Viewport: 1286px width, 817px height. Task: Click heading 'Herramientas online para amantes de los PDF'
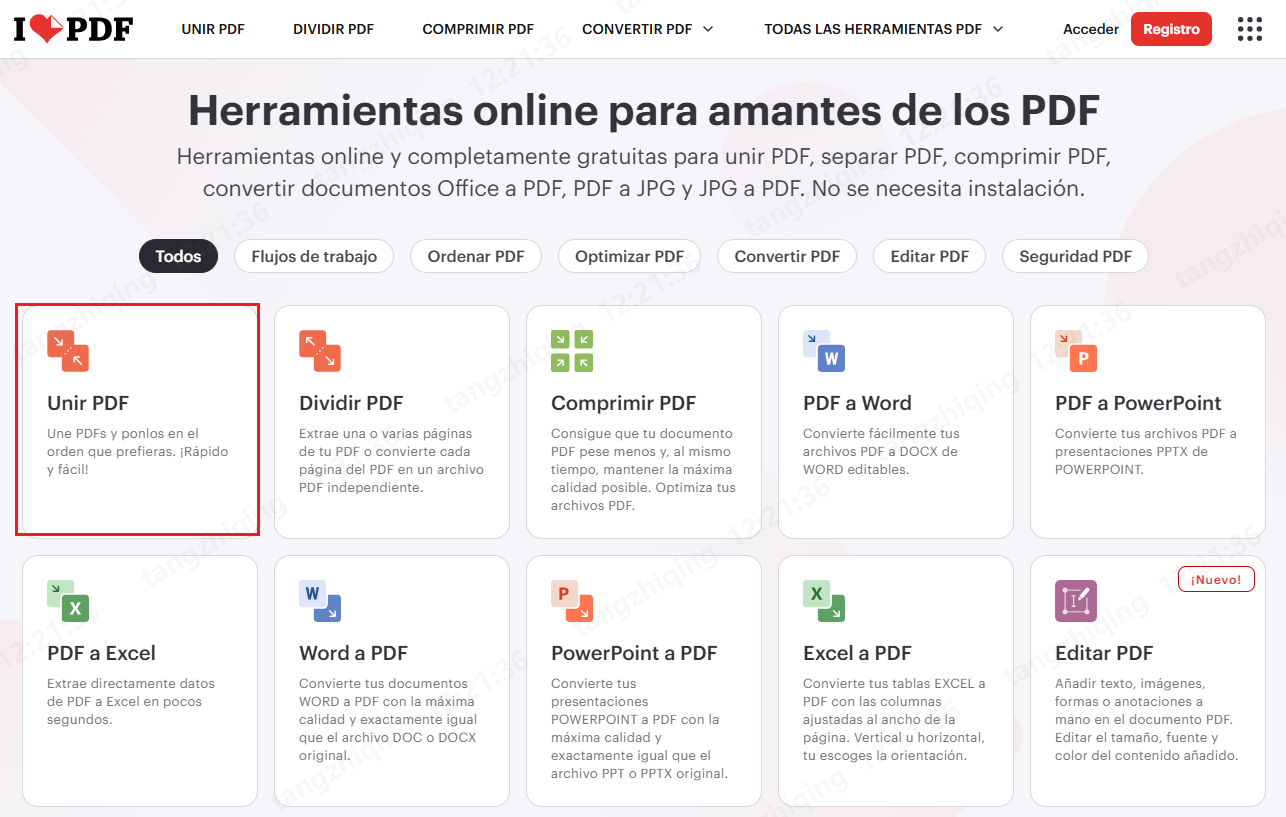point(643,110)
